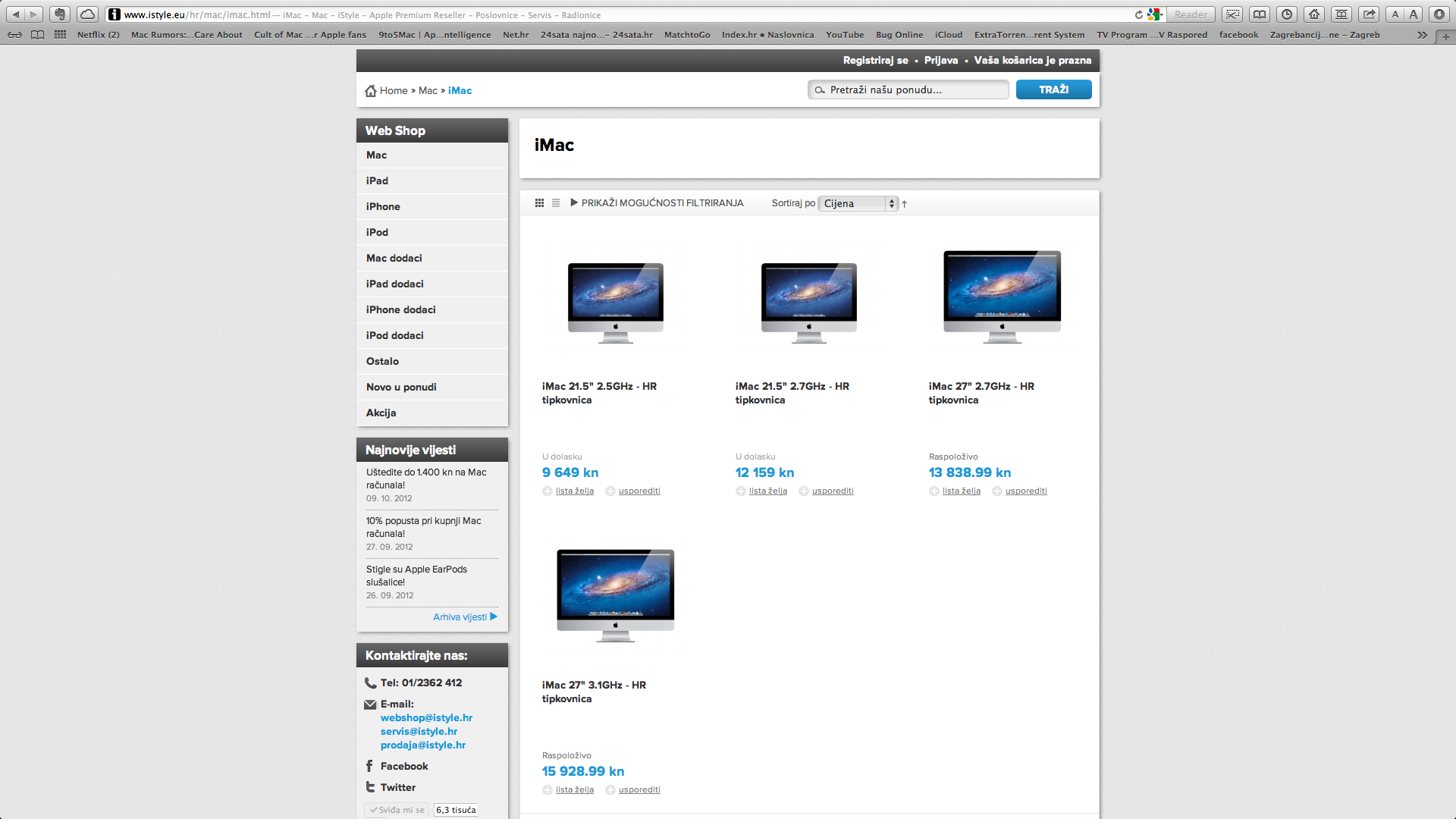Switch to list view icon
1456x819 pixels.
pos(556,203)
